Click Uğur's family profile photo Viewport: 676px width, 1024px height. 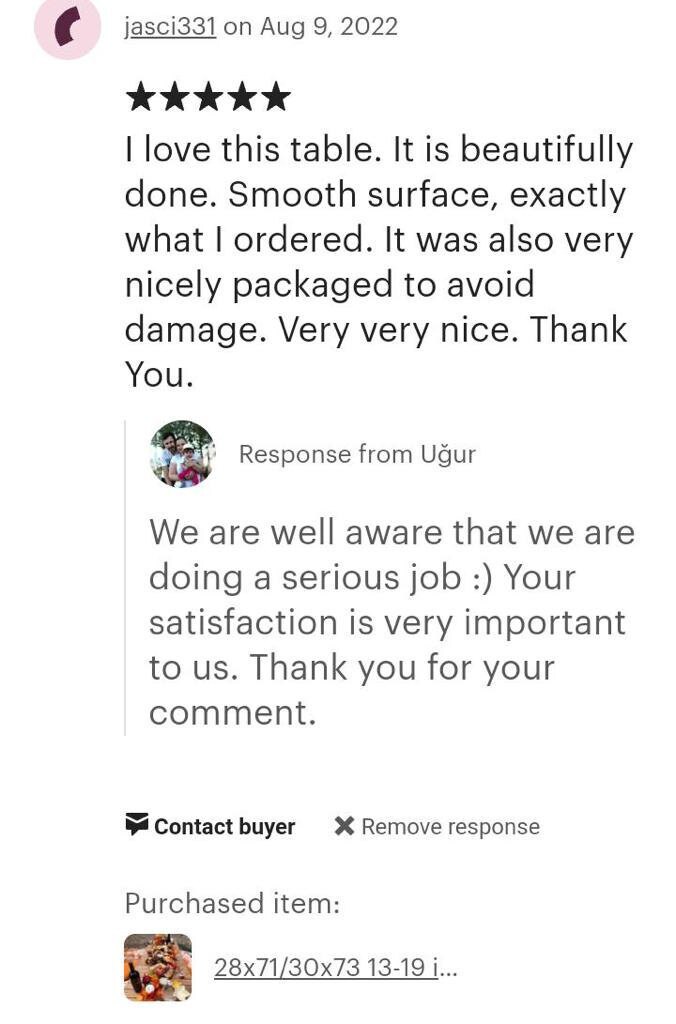(182, 454)
